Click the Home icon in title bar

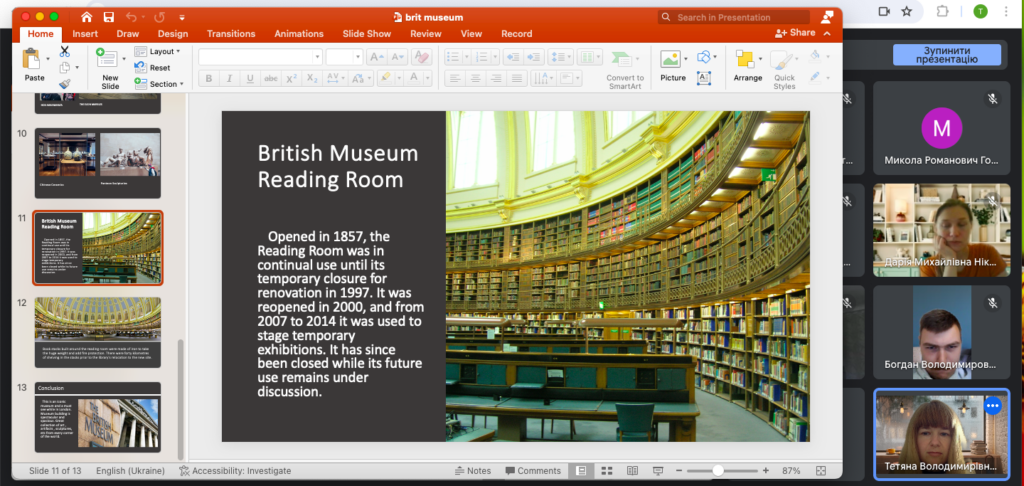[x=86, y=17]
